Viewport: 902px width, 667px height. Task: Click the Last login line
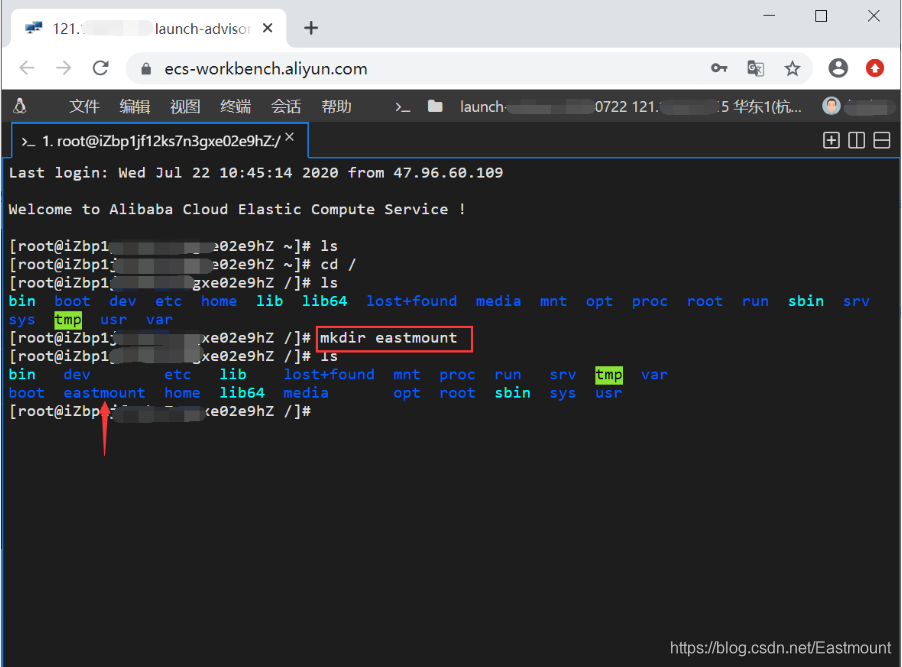[255, 173]
